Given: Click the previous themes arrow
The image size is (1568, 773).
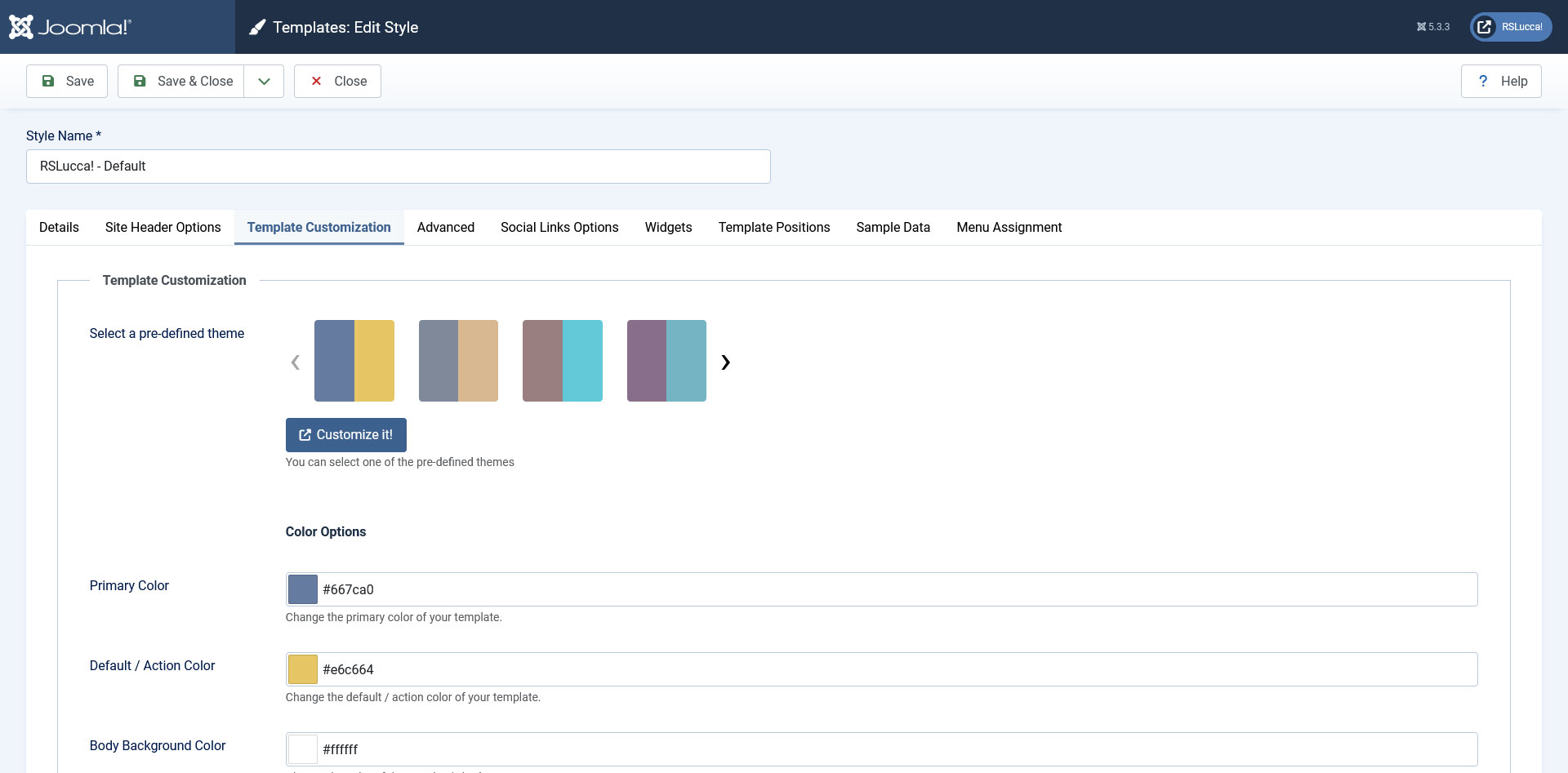Looking at the screenshot, I should (x=296, y=362).
